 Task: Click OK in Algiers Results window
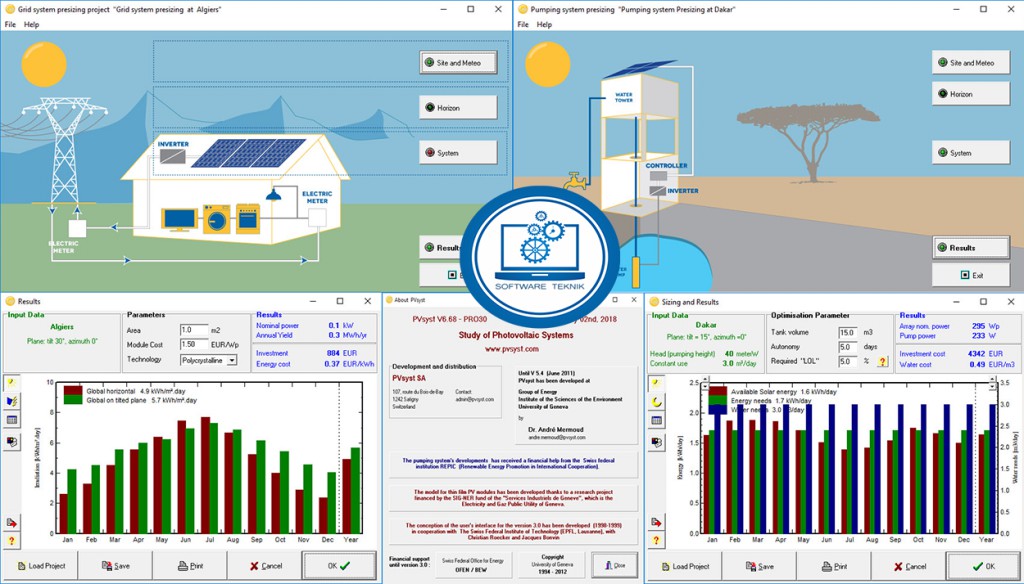(339, 566)
